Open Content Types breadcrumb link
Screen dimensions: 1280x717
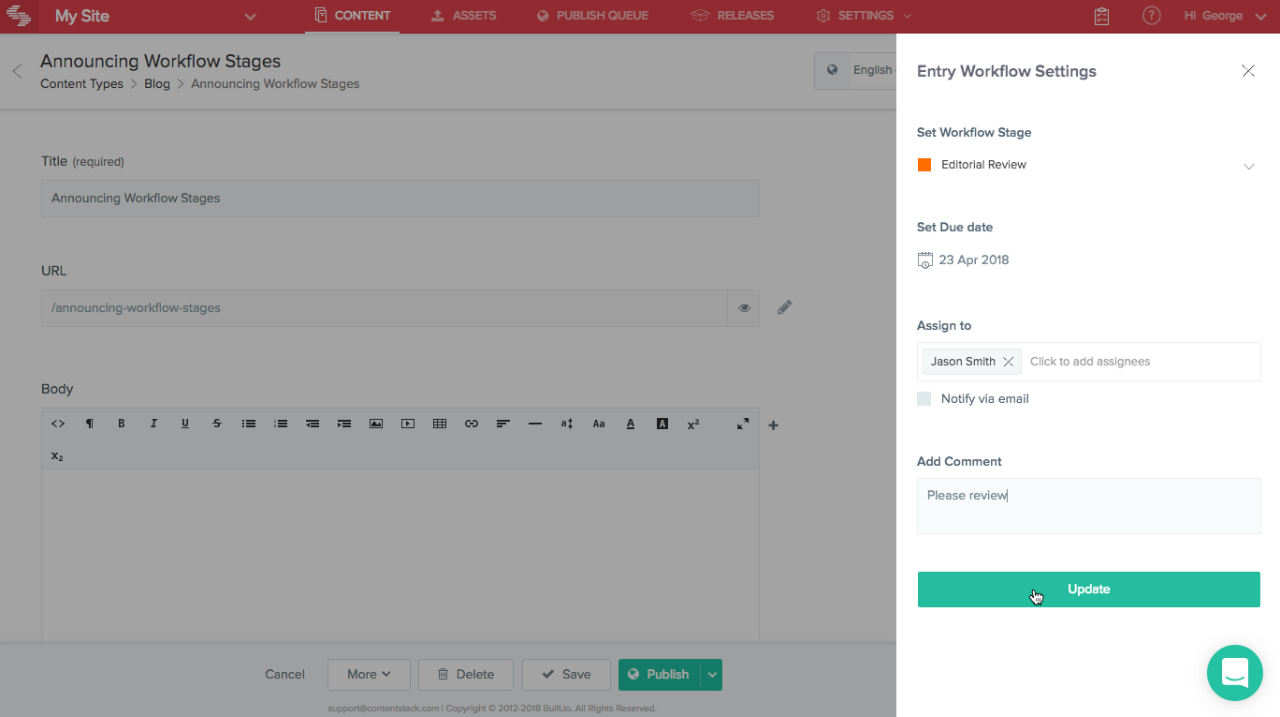click(x=82, y=84)
